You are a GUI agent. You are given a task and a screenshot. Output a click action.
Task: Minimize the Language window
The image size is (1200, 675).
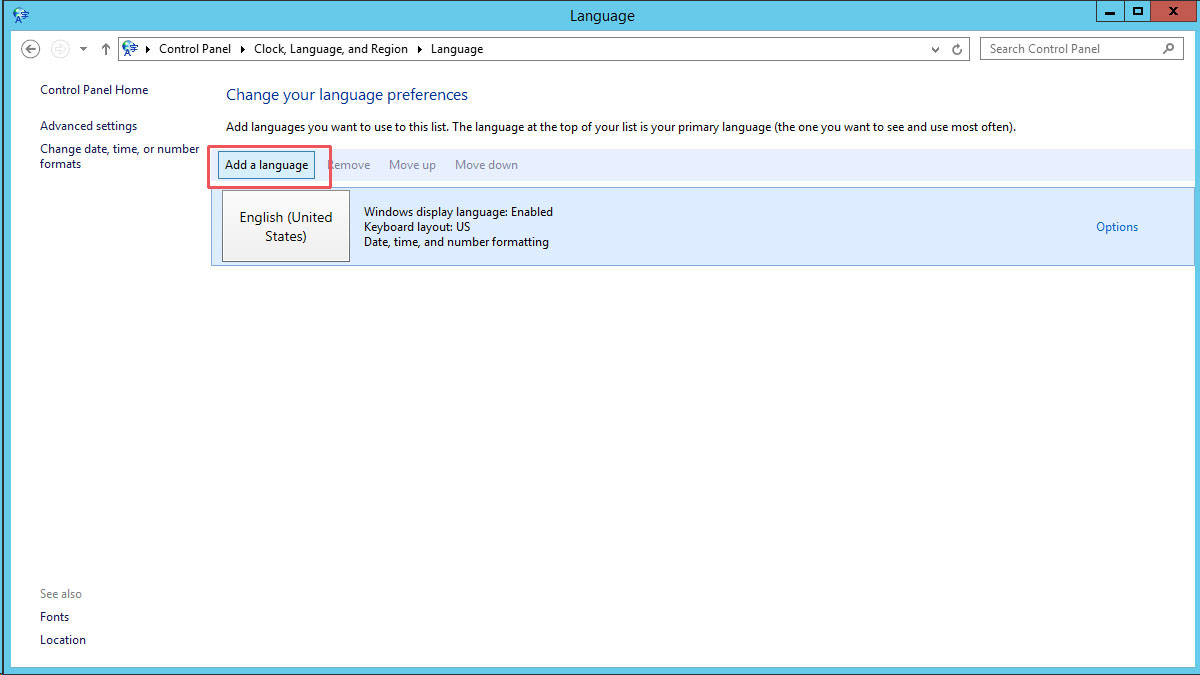(1110, 11)
